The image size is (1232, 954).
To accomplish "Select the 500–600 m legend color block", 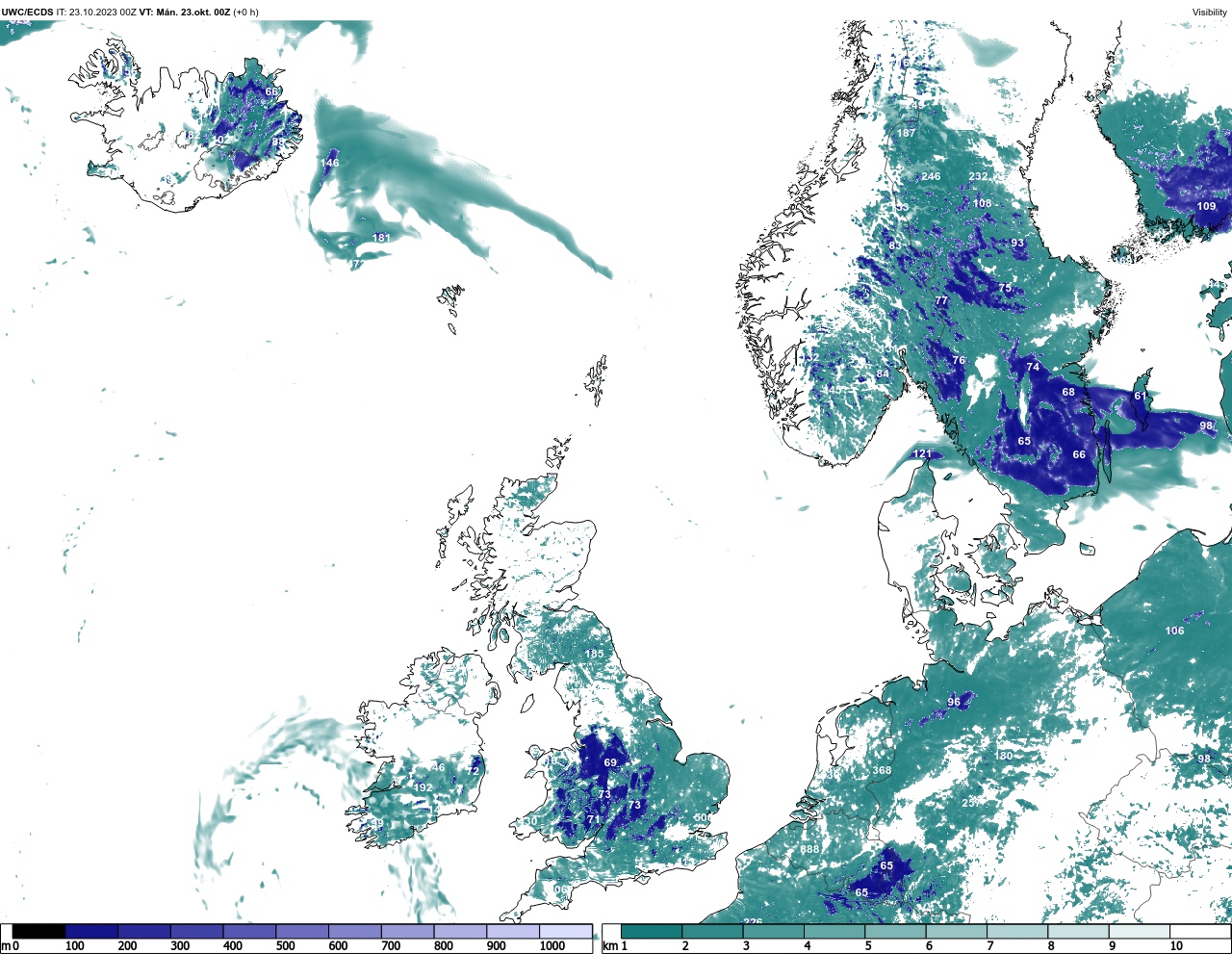I will coord(301,932).
